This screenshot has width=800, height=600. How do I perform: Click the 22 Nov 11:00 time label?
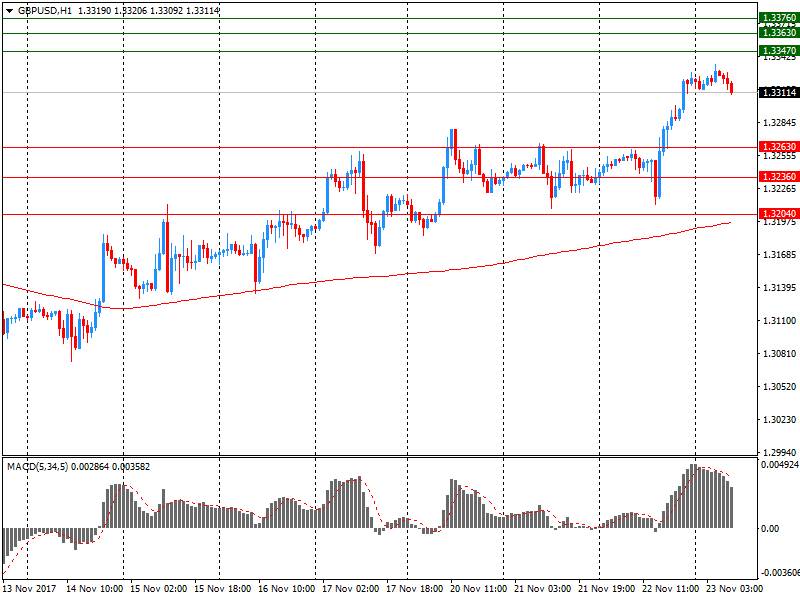670,589
